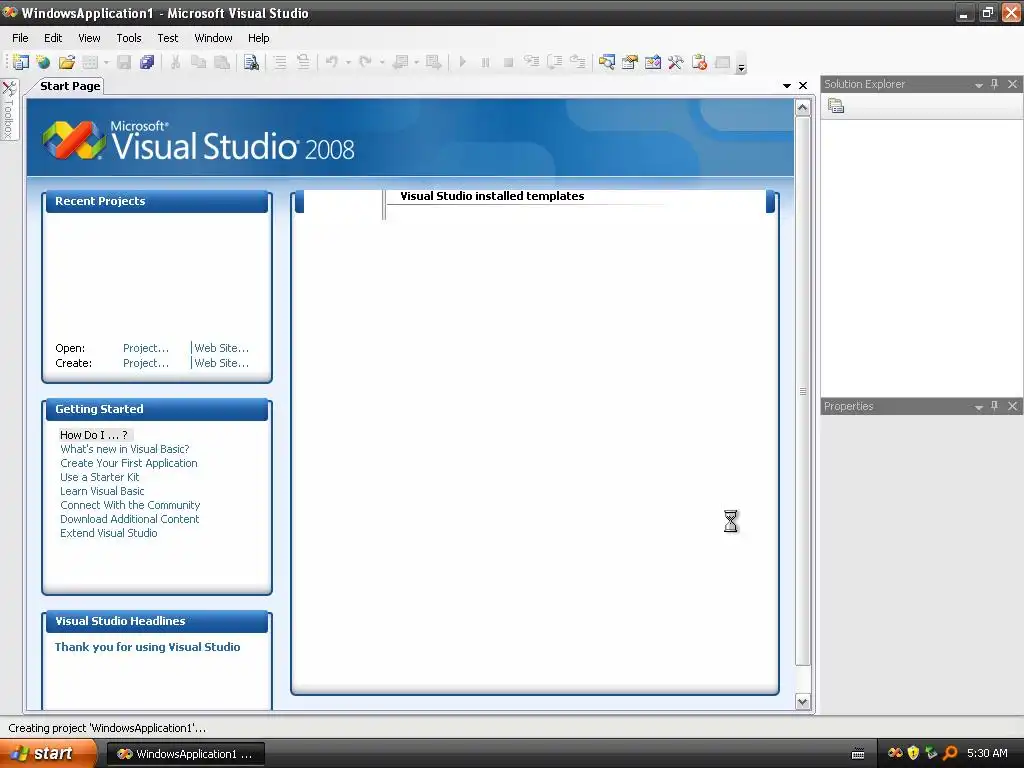Open "Learn Visual Basic" link
Screen dimensions: 1024x768
(102, 491)
